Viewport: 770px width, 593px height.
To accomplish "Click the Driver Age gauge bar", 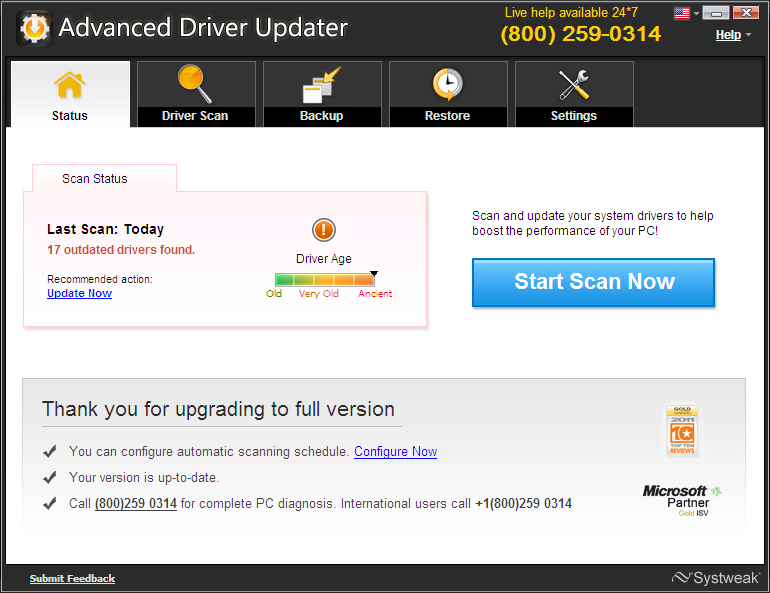I will (325, 280).
